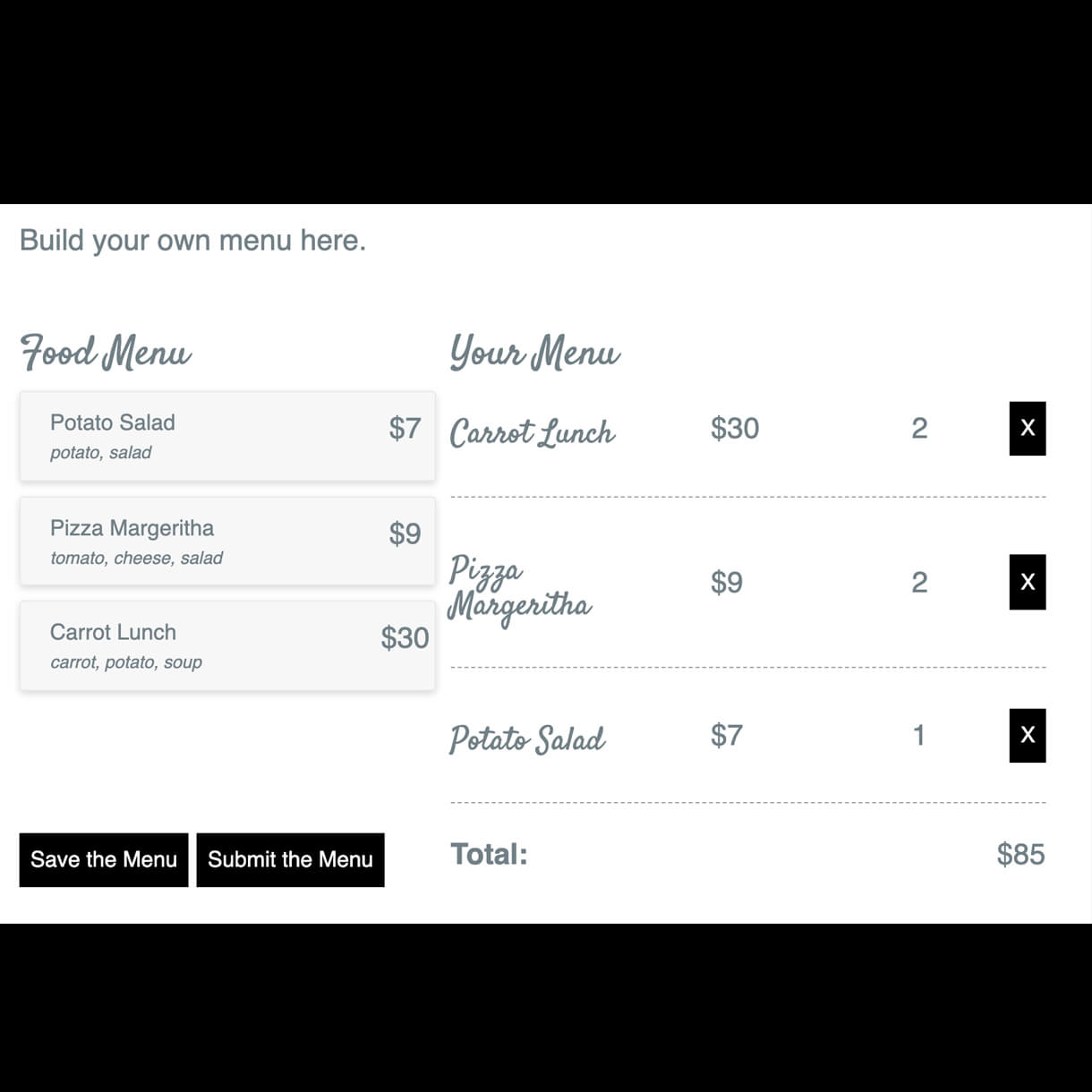Image resolution: width=1092 pixels, height=1092 pixels.
Task: Click quantity 2 of Carrot Lunch row
Action: coord(919,429)
